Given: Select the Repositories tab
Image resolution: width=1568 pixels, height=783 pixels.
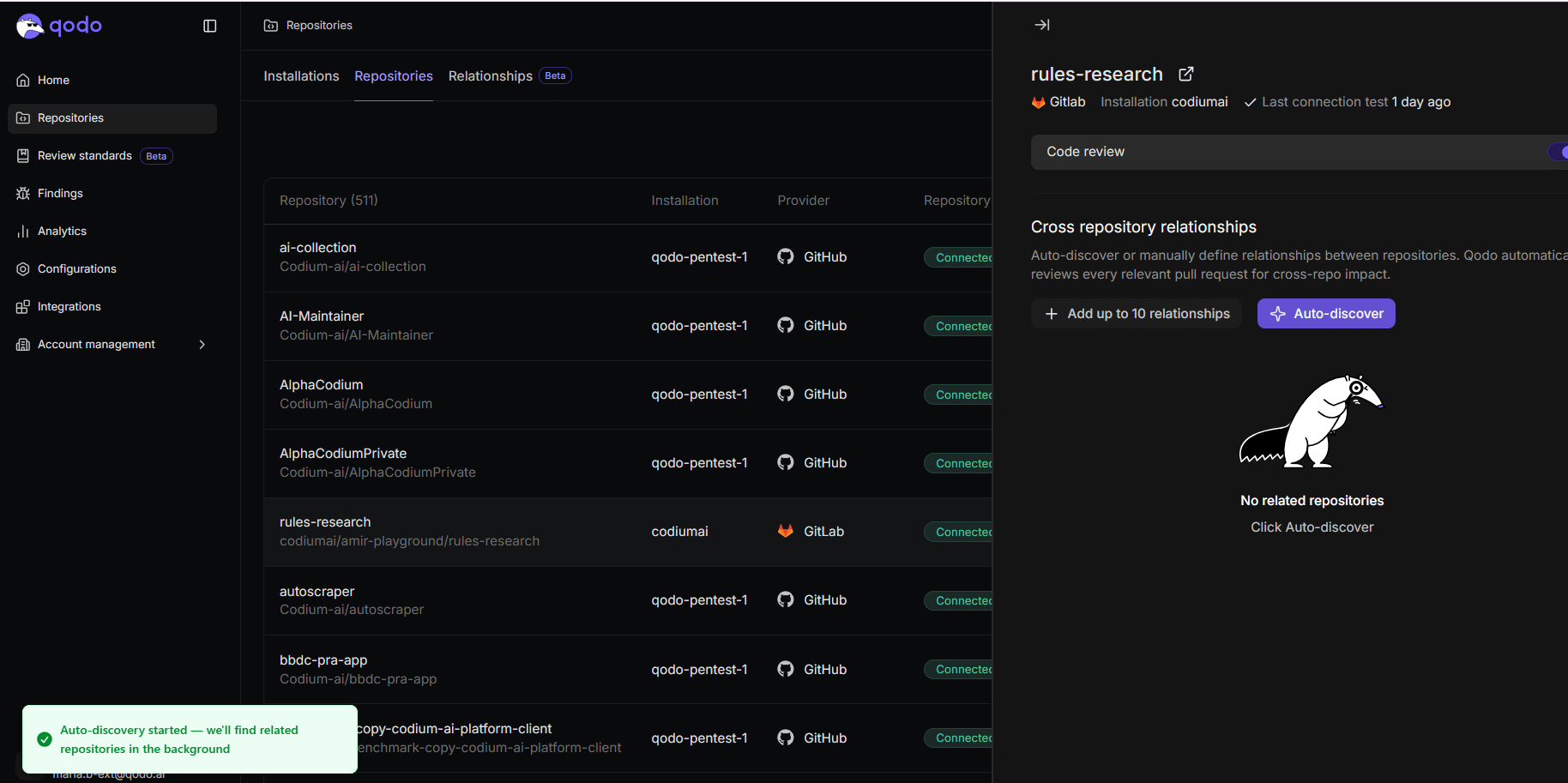Looking at the screenshot, I should point(394,76).
